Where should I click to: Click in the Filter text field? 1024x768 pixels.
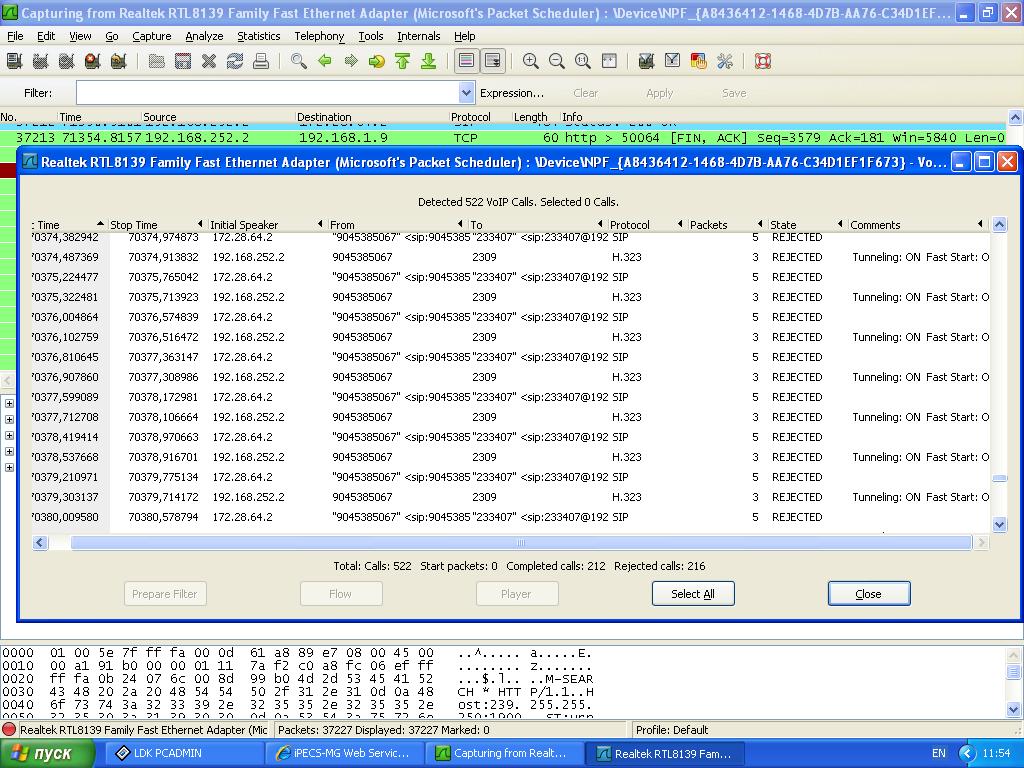coord(266,93)
